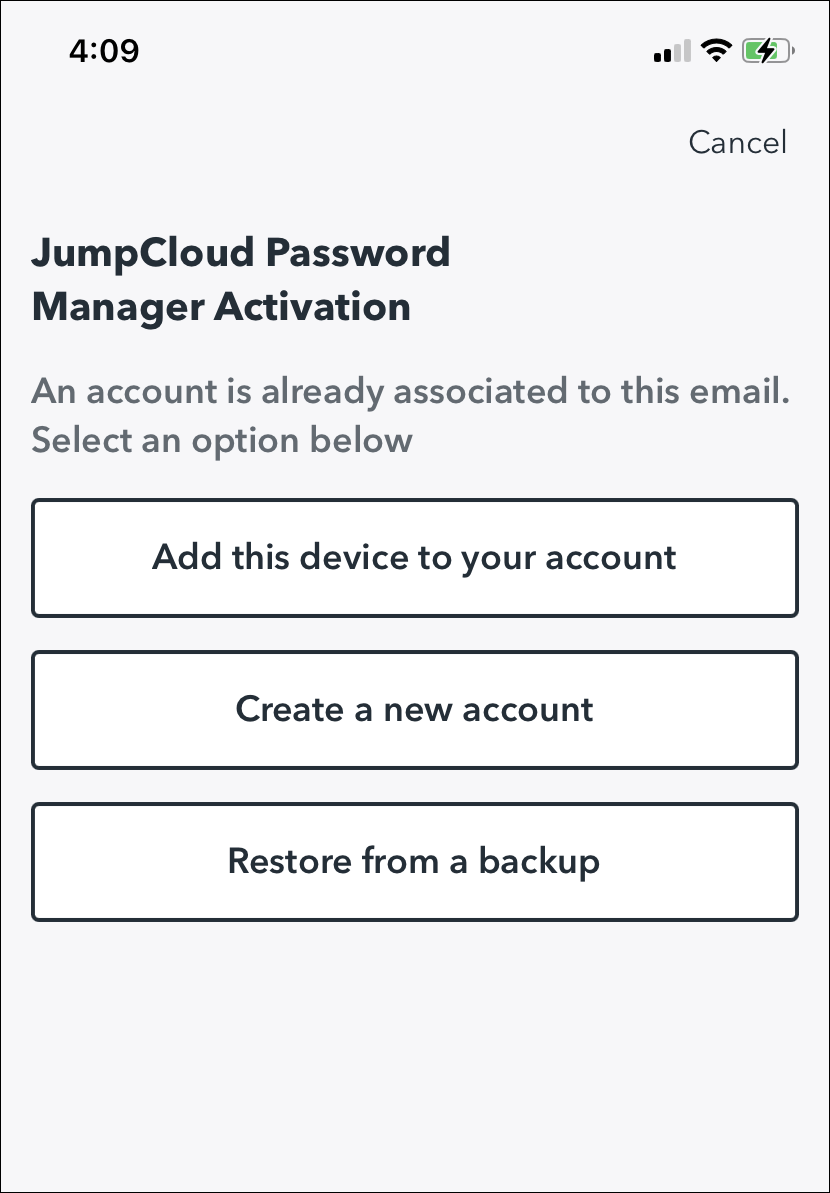This screenshot has width=830, height=1193.
Task: Click the green charging bolt on battery
Action: pyautogui.click(x=766, y=50)
